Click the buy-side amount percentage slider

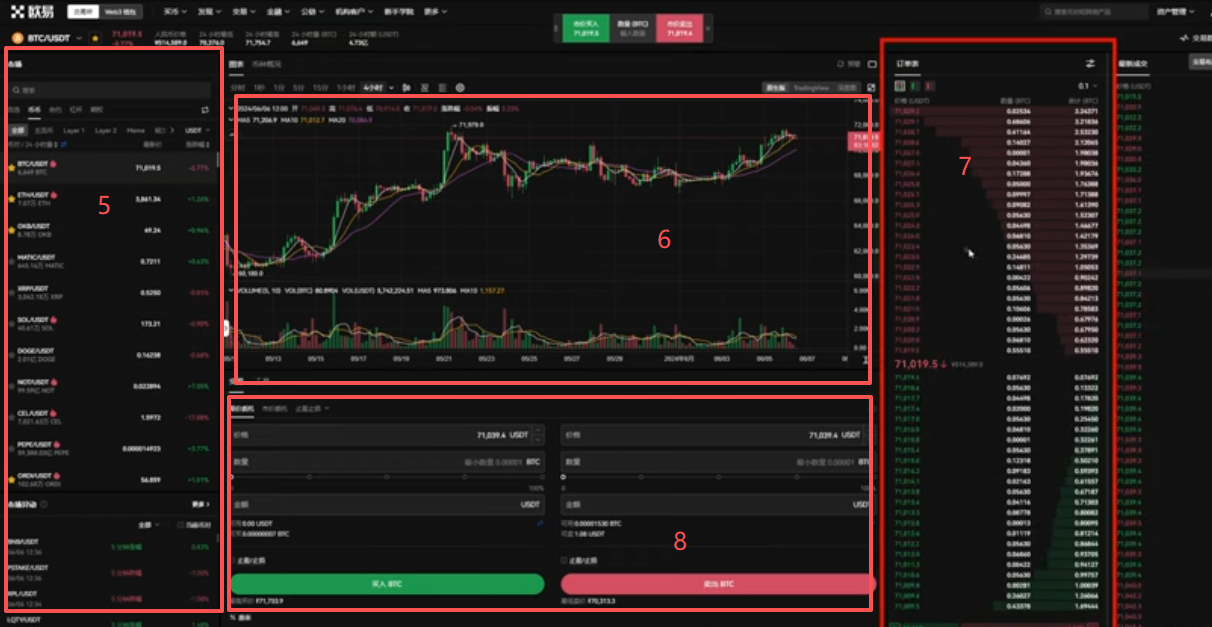387,478
